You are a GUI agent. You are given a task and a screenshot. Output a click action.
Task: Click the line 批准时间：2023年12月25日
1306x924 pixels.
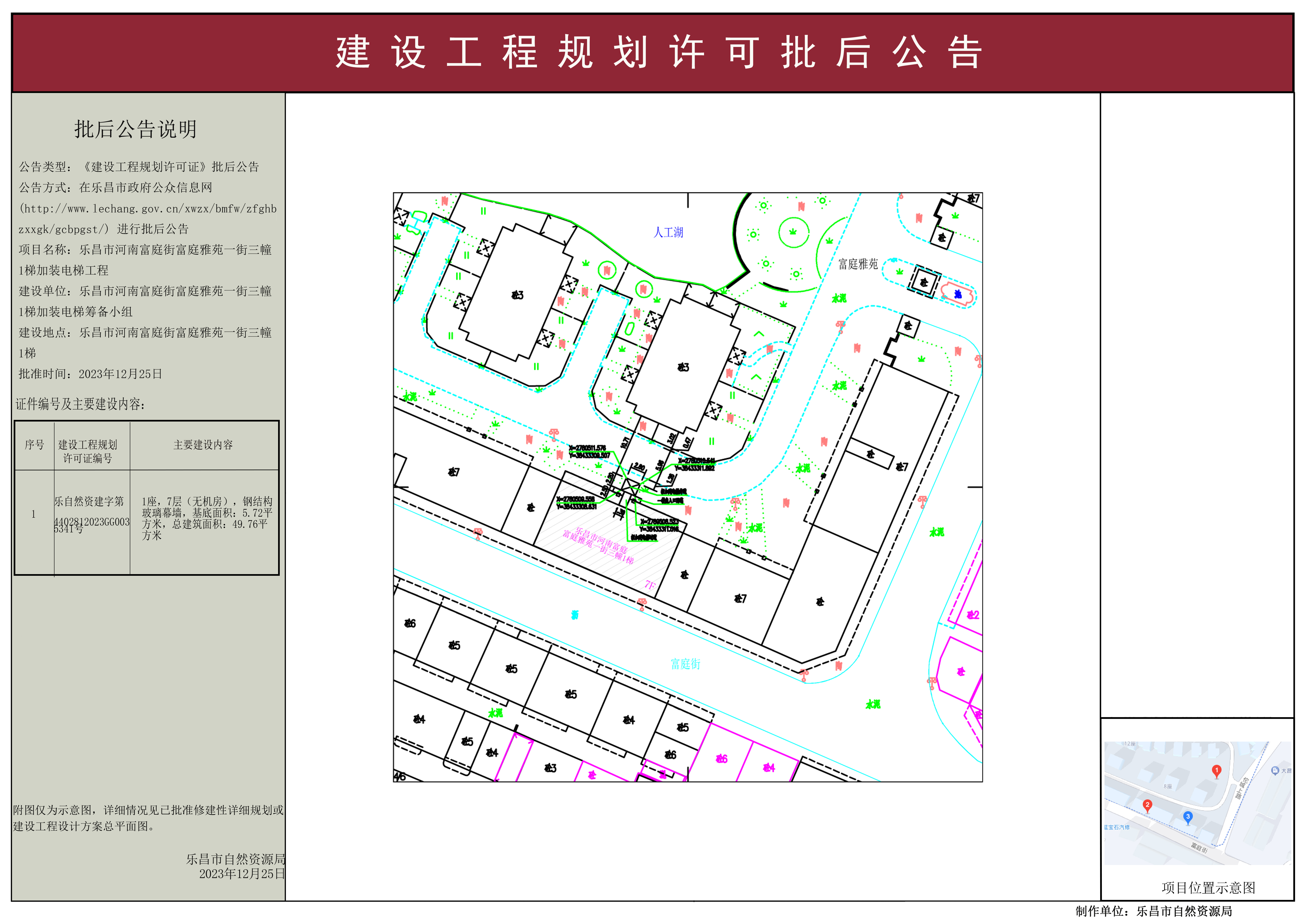[x=90, y=374]
